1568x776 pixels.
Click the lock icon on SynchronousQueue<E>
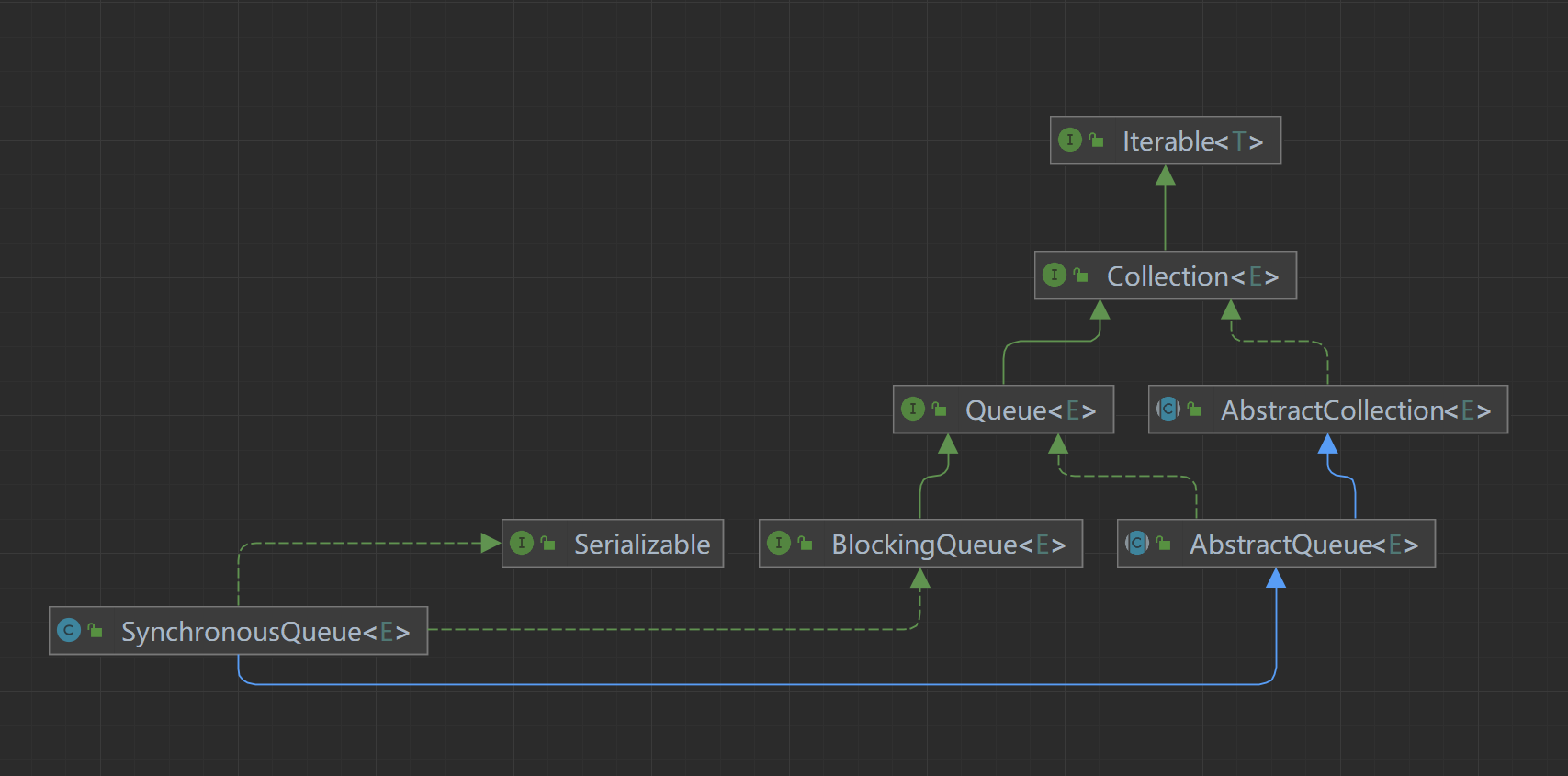(95, 631)
